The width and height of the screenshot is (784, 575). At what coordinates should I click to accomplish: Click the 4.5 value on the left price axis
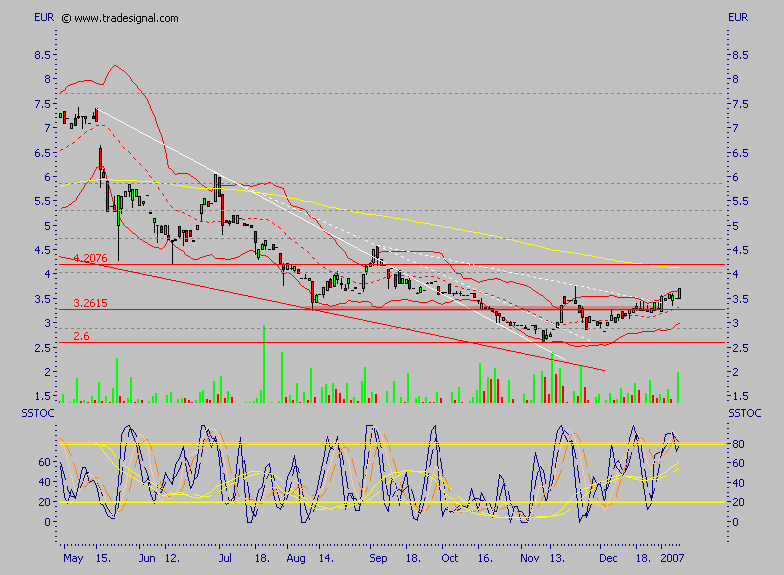[x=42, y=250]
